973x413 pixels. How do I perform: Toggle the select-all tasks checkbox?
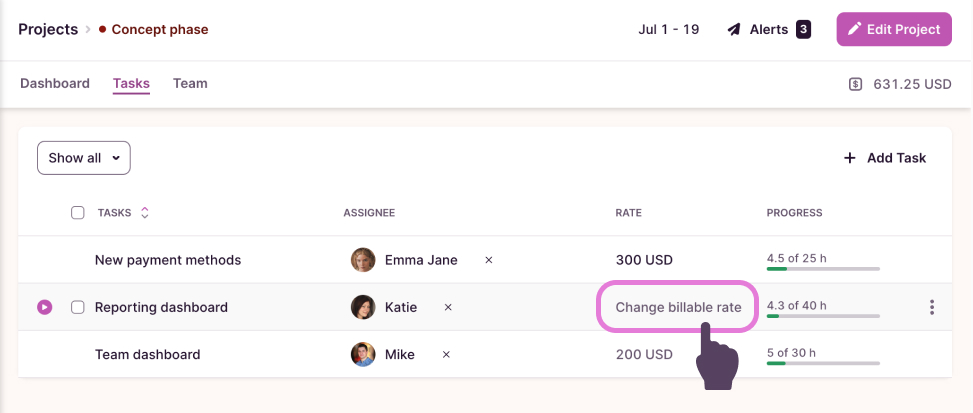click(78, 213)
